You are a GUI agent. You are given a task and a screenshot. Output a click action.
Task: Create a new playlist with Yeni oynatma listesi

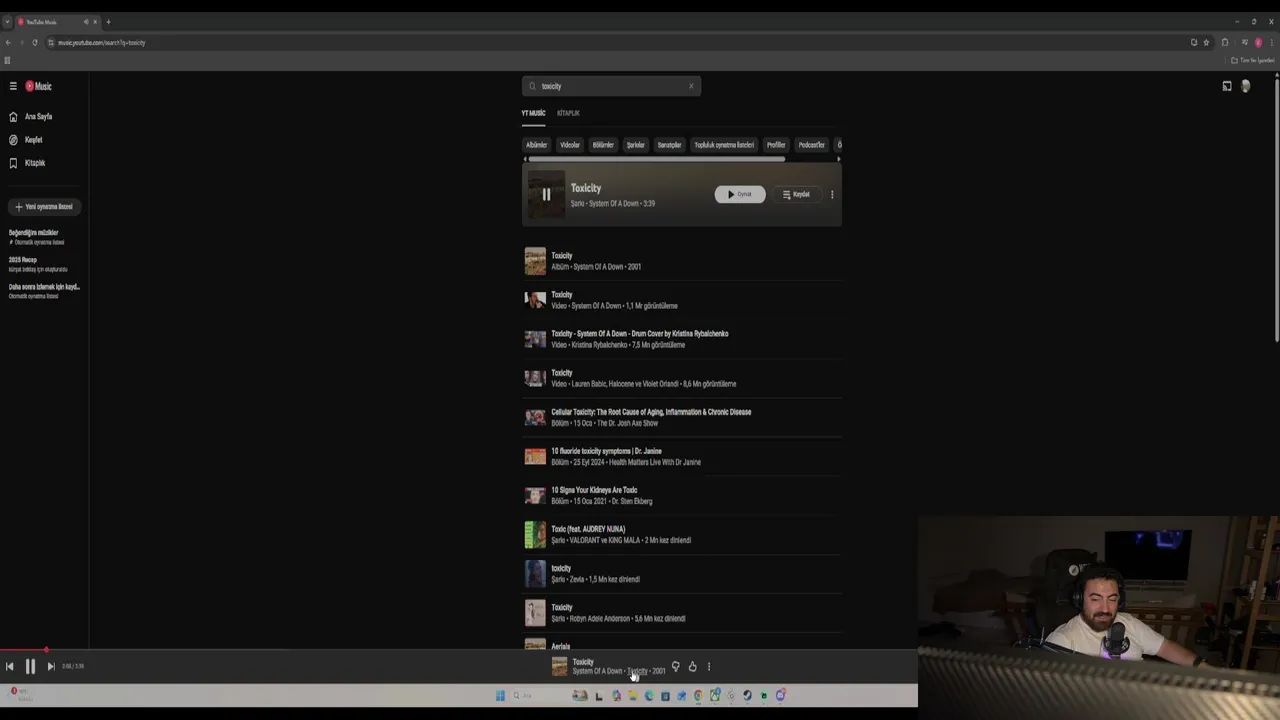[x=44, y=207]
